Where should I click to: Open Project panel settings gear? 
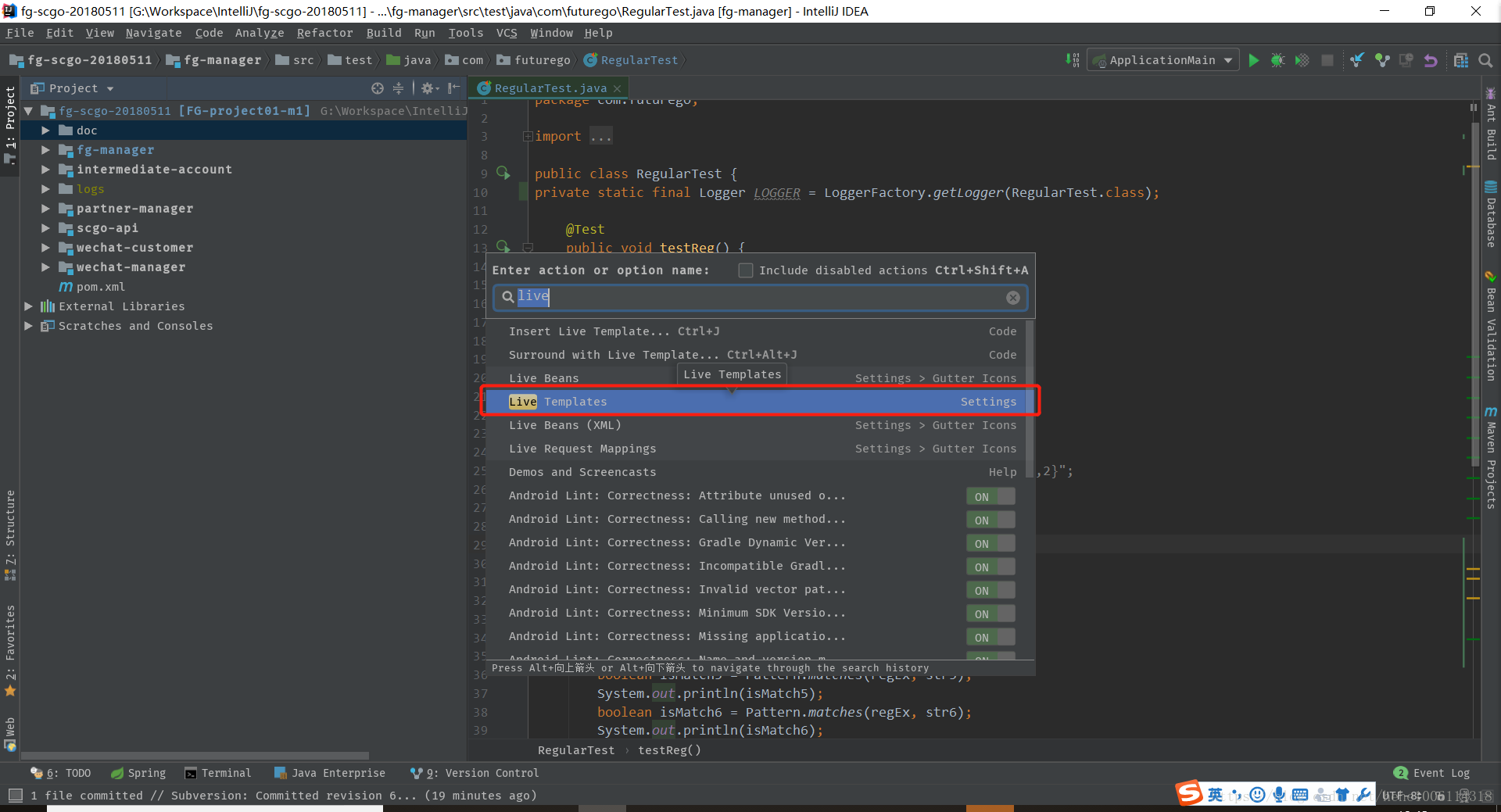tap(428, 88)
